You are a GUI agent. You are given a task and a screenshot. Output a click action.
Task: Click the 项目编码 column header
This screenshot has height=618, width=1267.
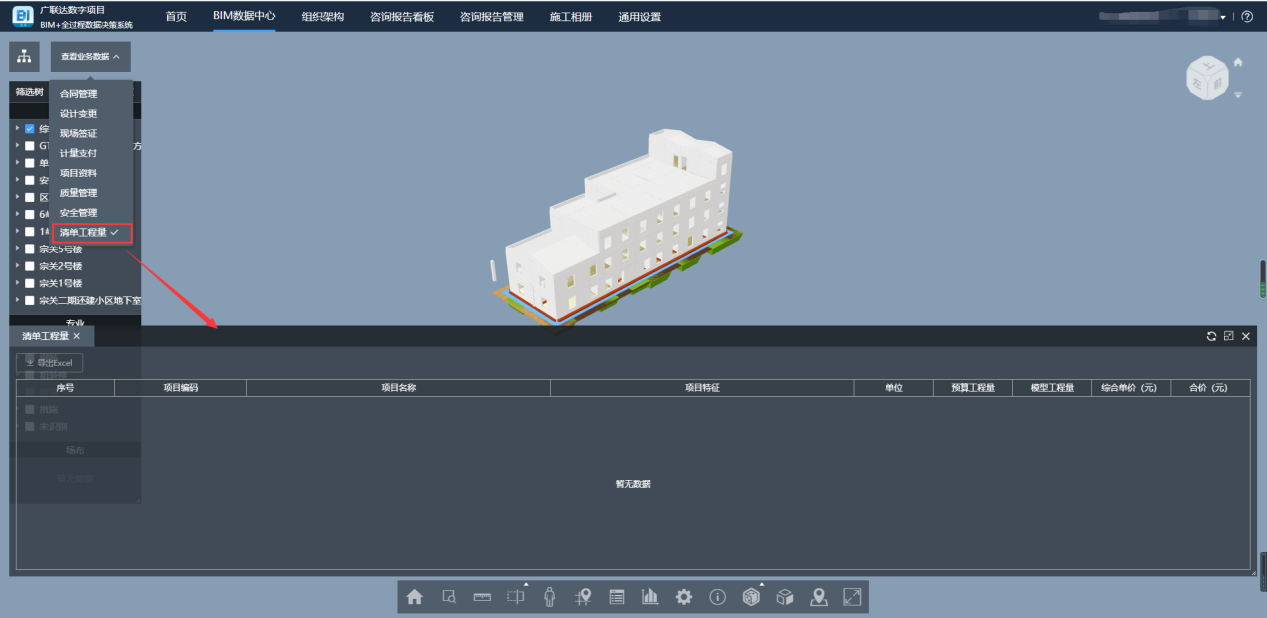pos(181,388)
